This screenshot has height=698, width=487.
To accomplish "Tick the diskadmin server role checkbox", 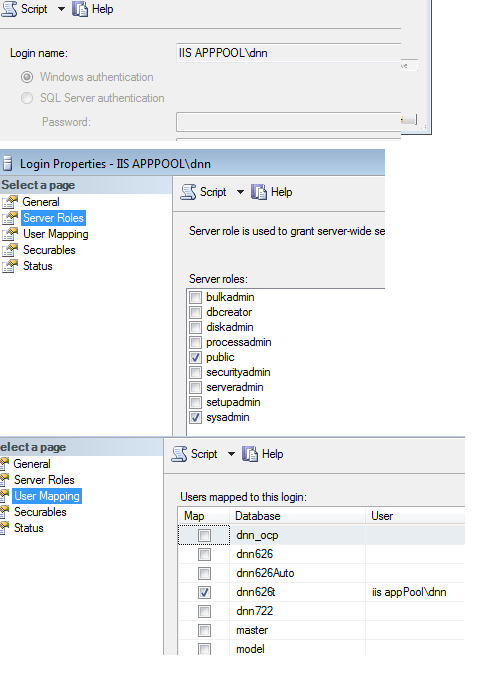I will (x=195, y=327).
